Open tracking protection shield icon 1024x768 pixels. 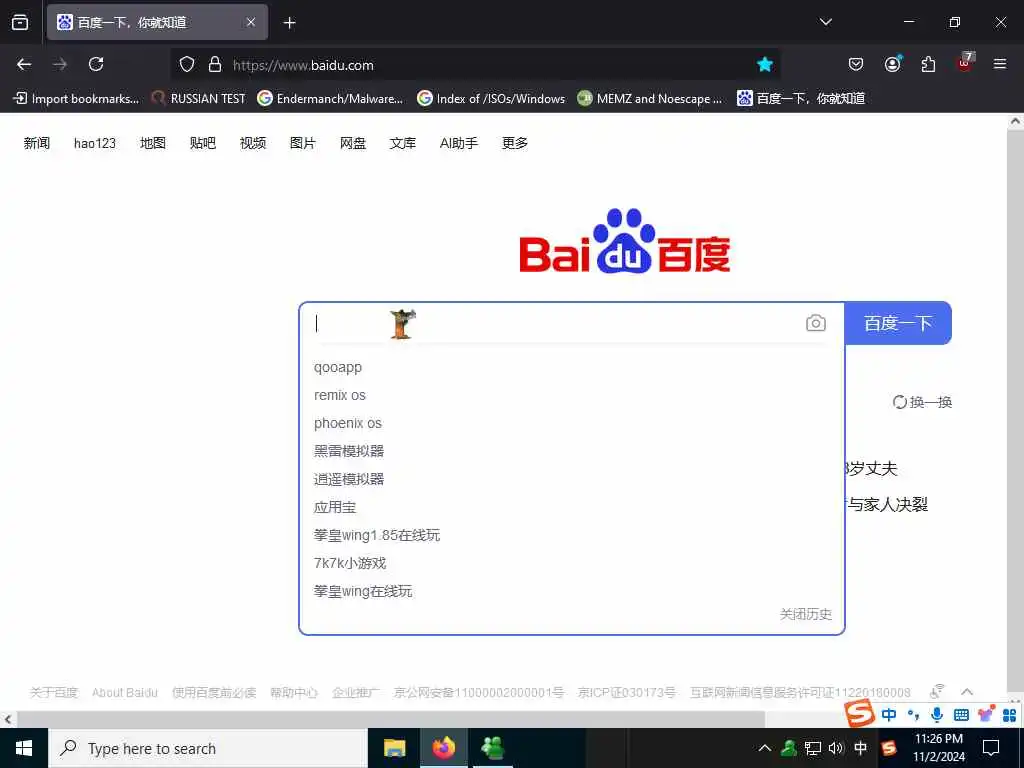pos(187,65)
